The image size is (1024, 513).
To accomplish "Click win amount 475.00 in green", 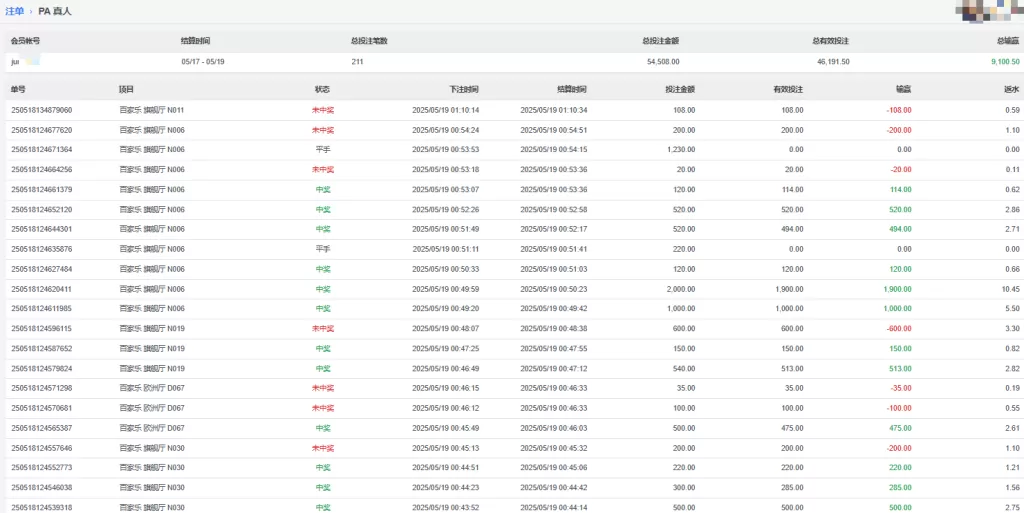I will coord(899,428).
